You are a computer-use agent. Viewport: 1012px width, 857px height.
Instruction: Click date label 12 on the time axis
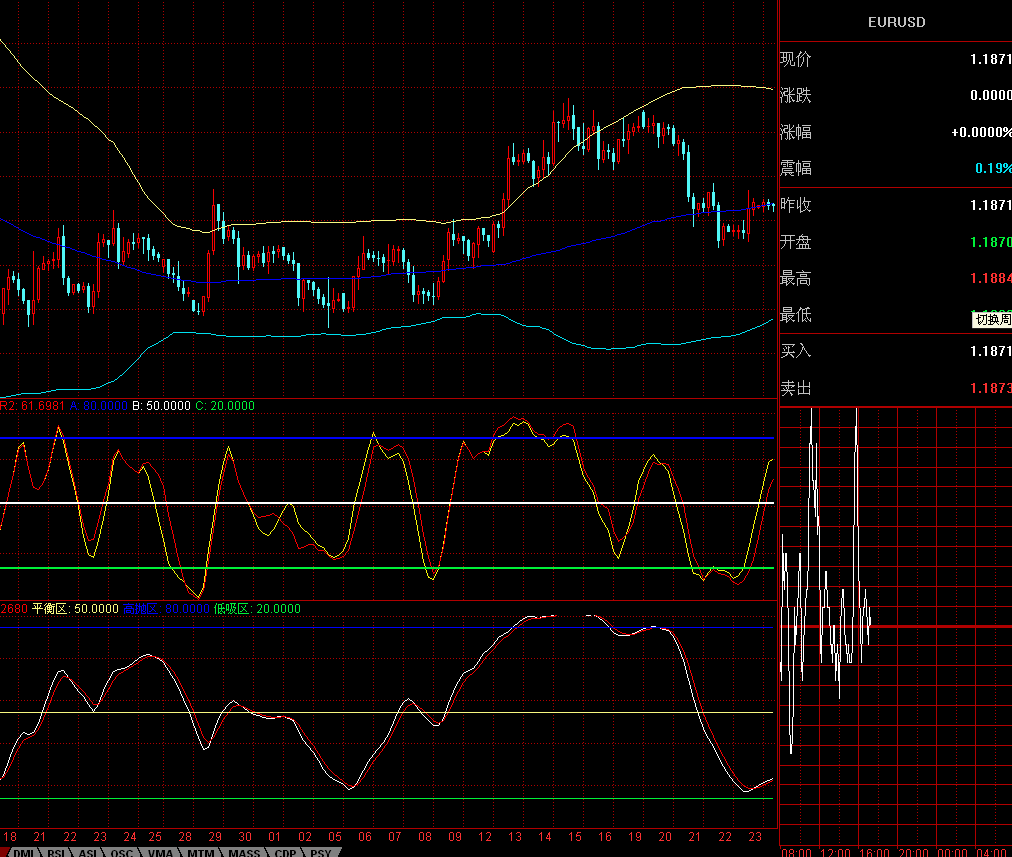tap(485, 837)
